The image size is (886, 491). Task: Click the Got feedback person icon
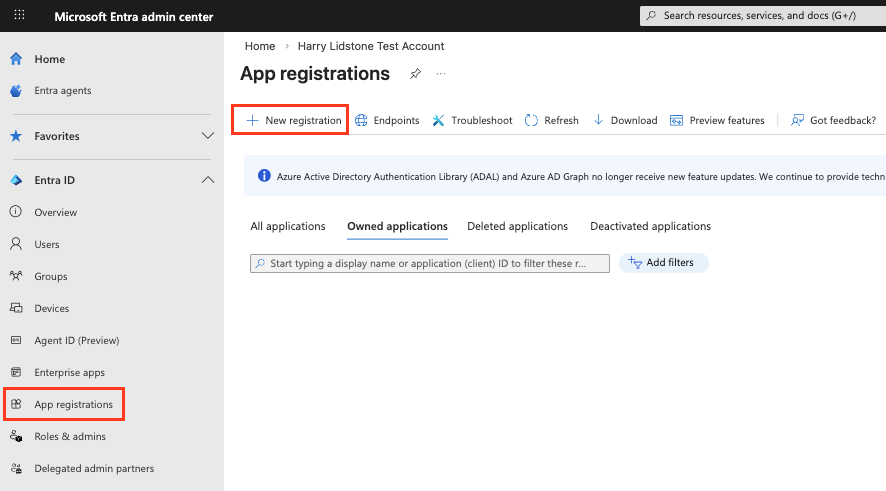pyautogui.click(x=797, y=120)
